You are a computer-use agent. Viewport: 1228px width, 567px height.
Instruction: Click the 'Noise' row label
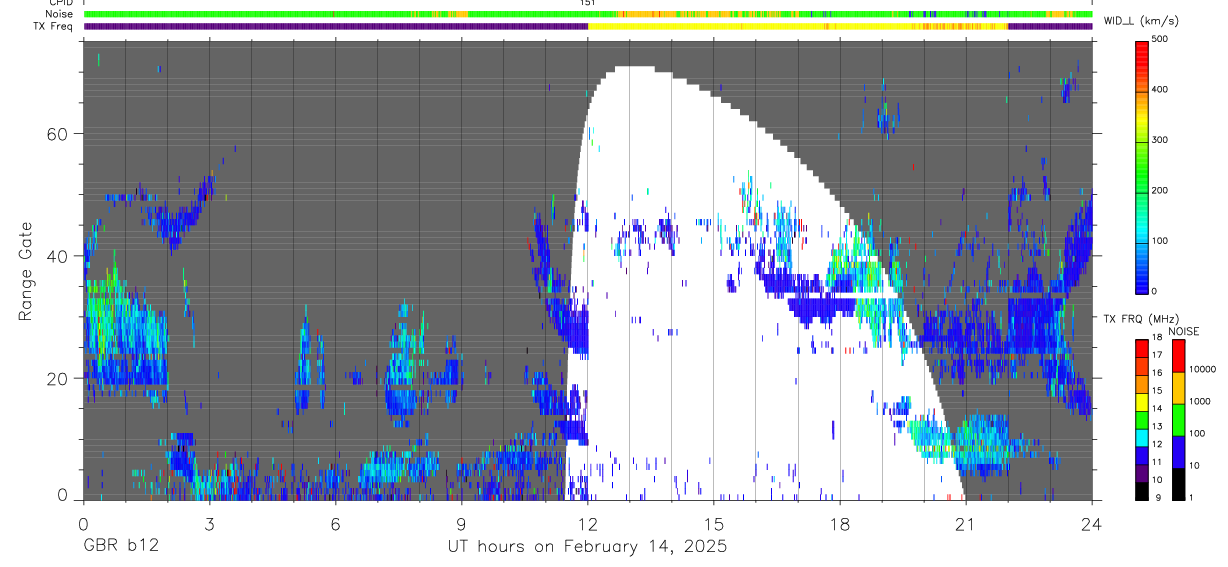tap(59, 14)
